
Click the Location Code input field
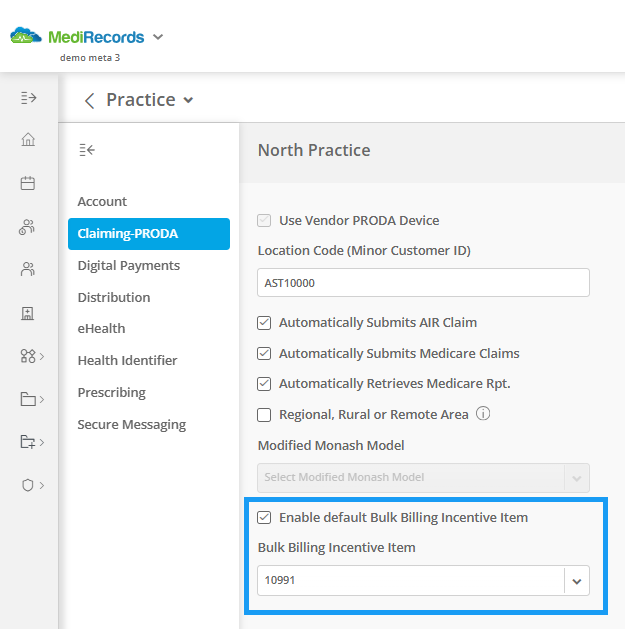[423, 283]
